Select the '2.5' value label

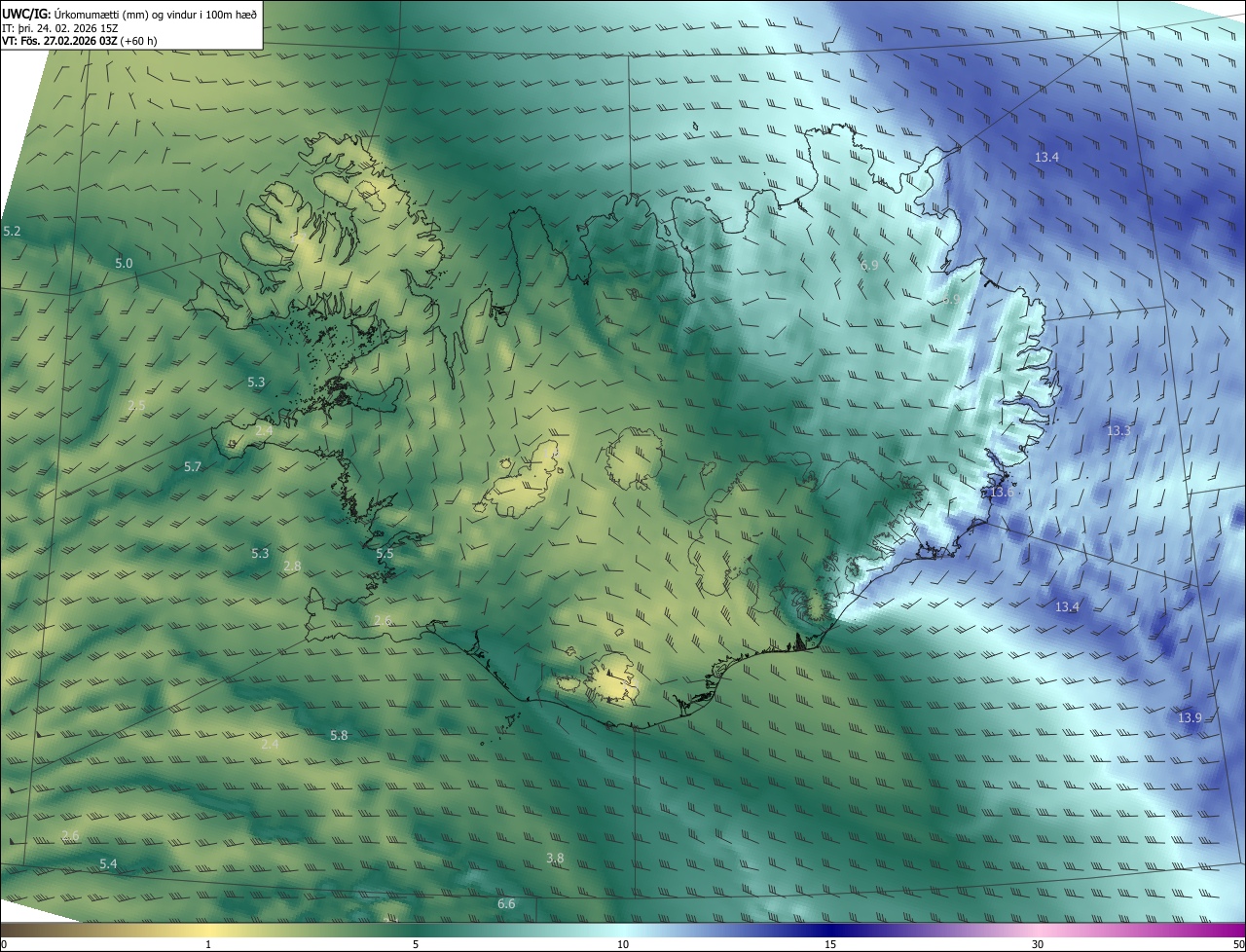[x=136, y=406]
